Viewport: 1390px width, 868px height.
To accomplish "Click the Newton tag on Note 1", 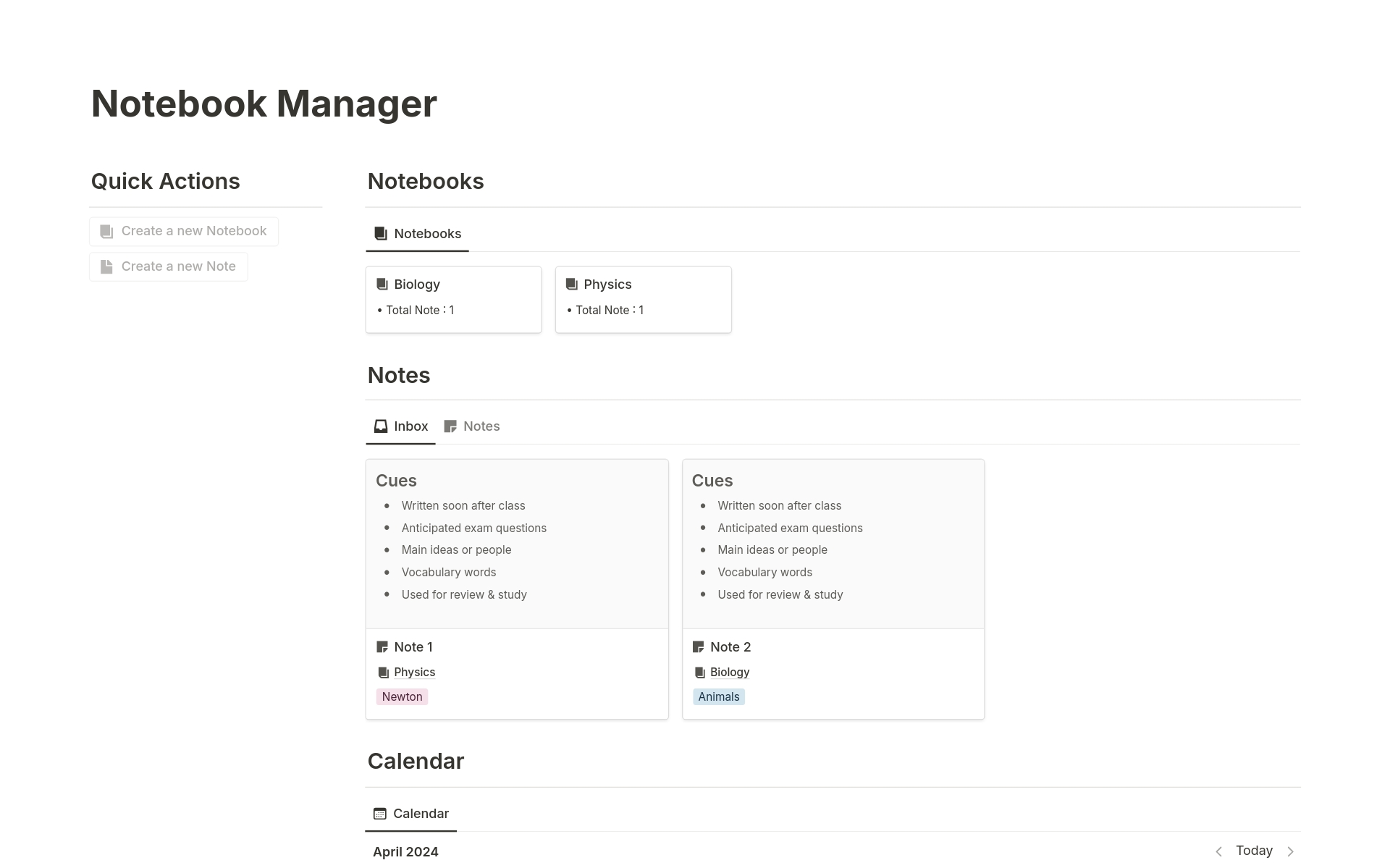I will tap(402, 696).
